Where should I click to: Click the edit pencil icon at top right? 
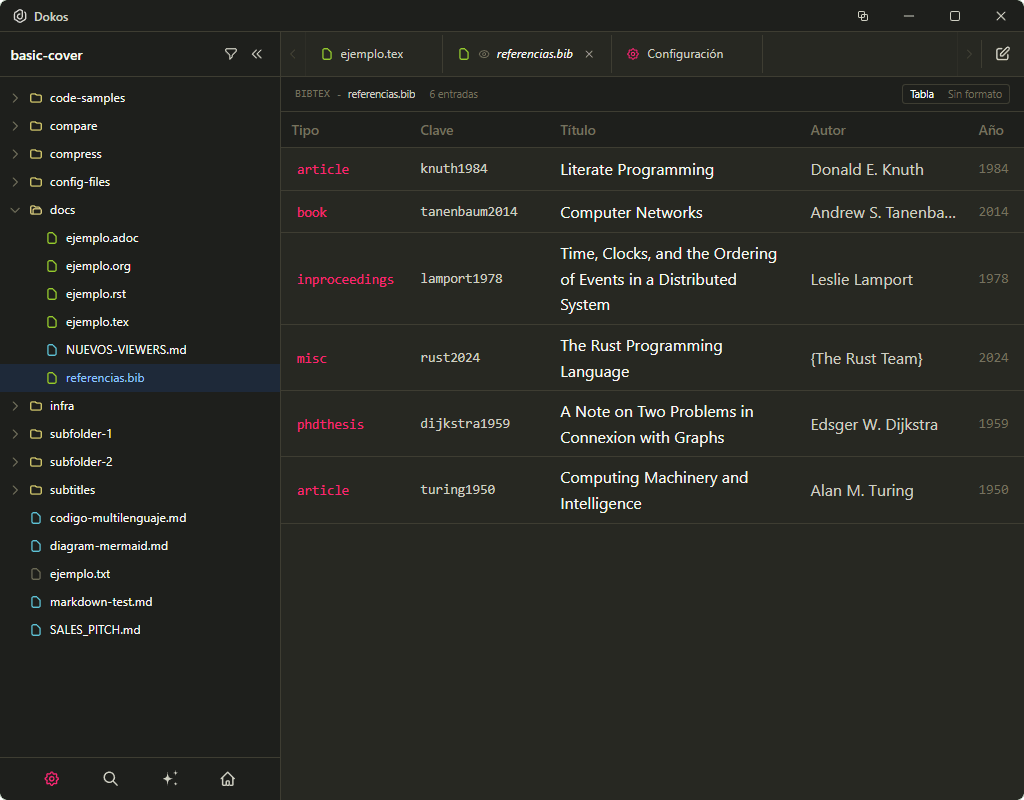point(1003,54)
